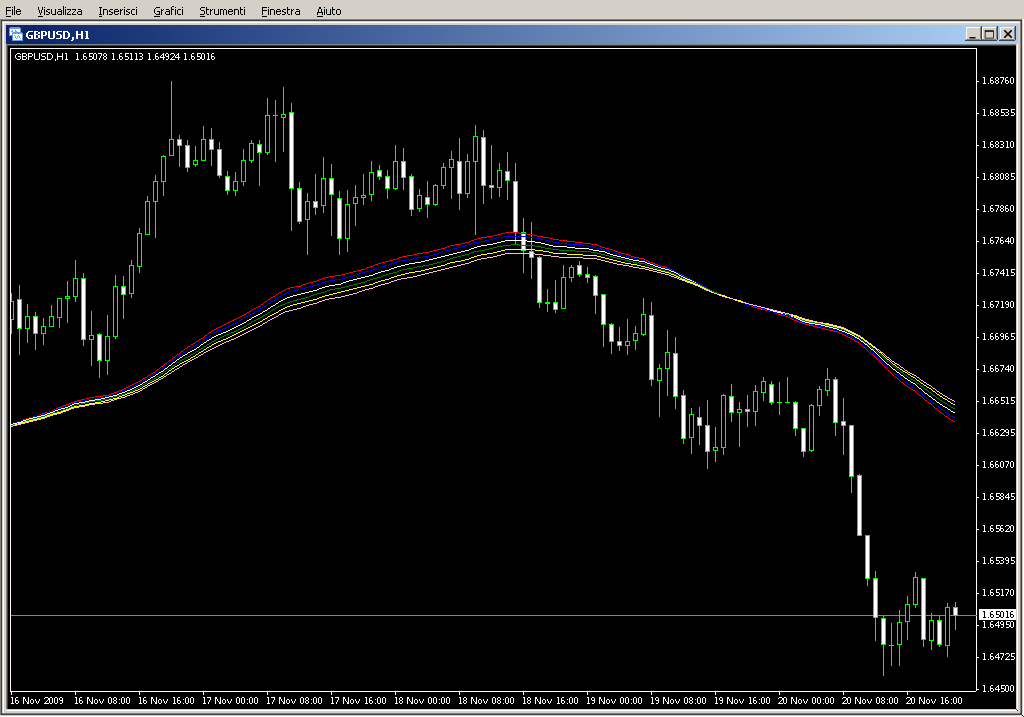Click the GBPUSD,H1 chart window icon
This screenshot has height=717, width=1024.
[16, 35]
